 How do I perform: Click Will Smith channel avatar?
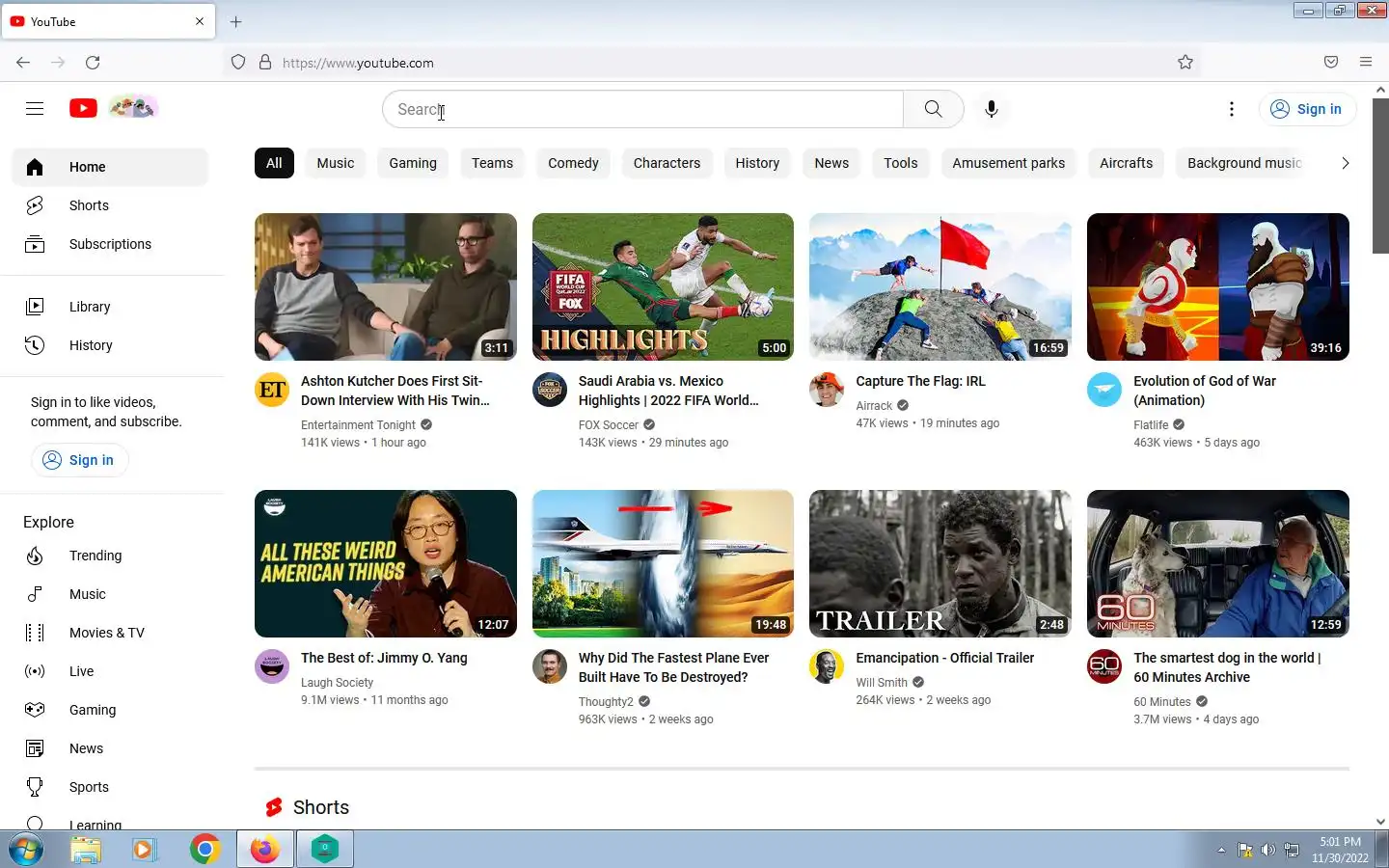click(827, 666)
